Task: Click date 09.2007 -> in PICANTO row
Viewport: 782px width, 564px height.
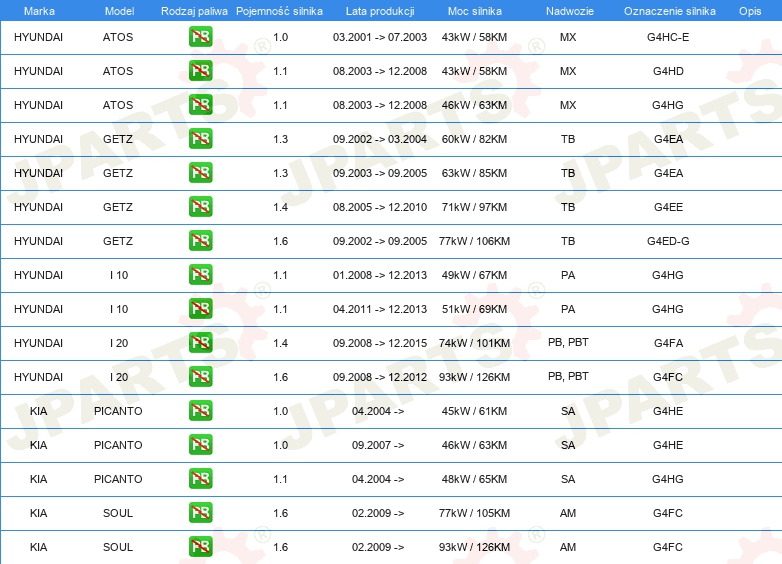Action: click(x=378, y=445)
